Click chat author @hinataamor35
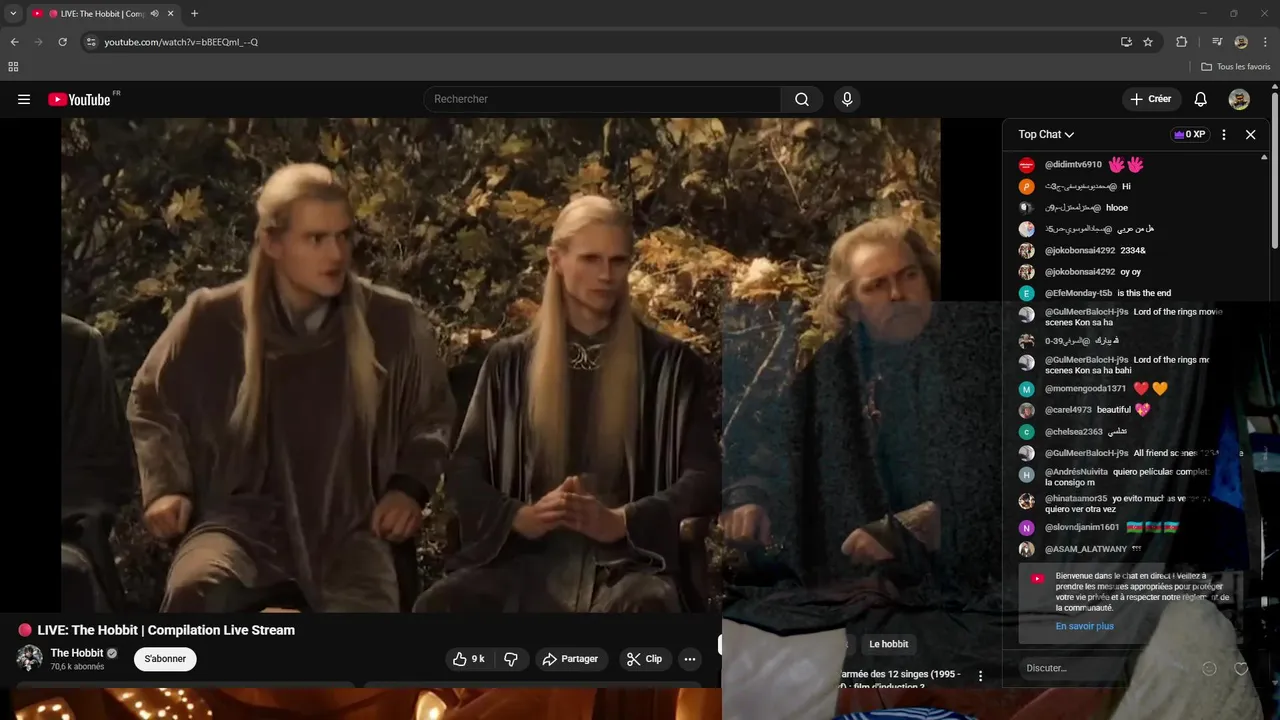 click(1076, 498)
